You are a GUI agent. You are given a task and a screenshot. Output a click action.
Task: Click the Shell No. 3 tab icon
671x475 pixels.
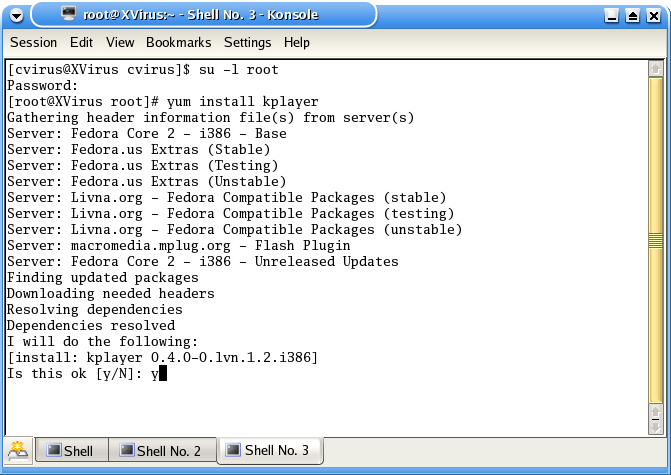[232, 451]
